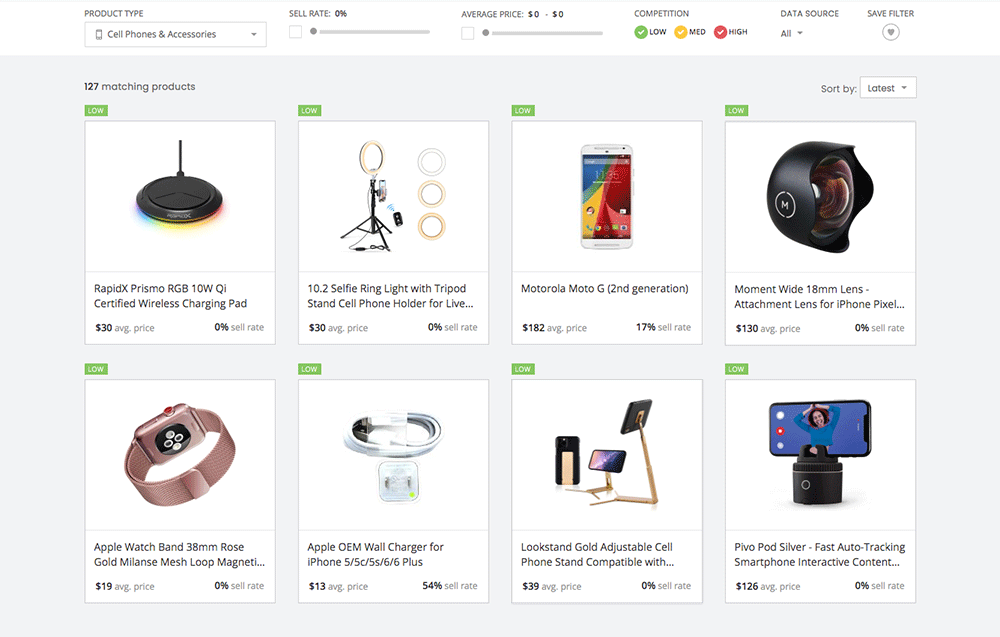Screen dimensions: 1000x637
Task: Click the phone icon in Product Type
Action: click(99, 35)
